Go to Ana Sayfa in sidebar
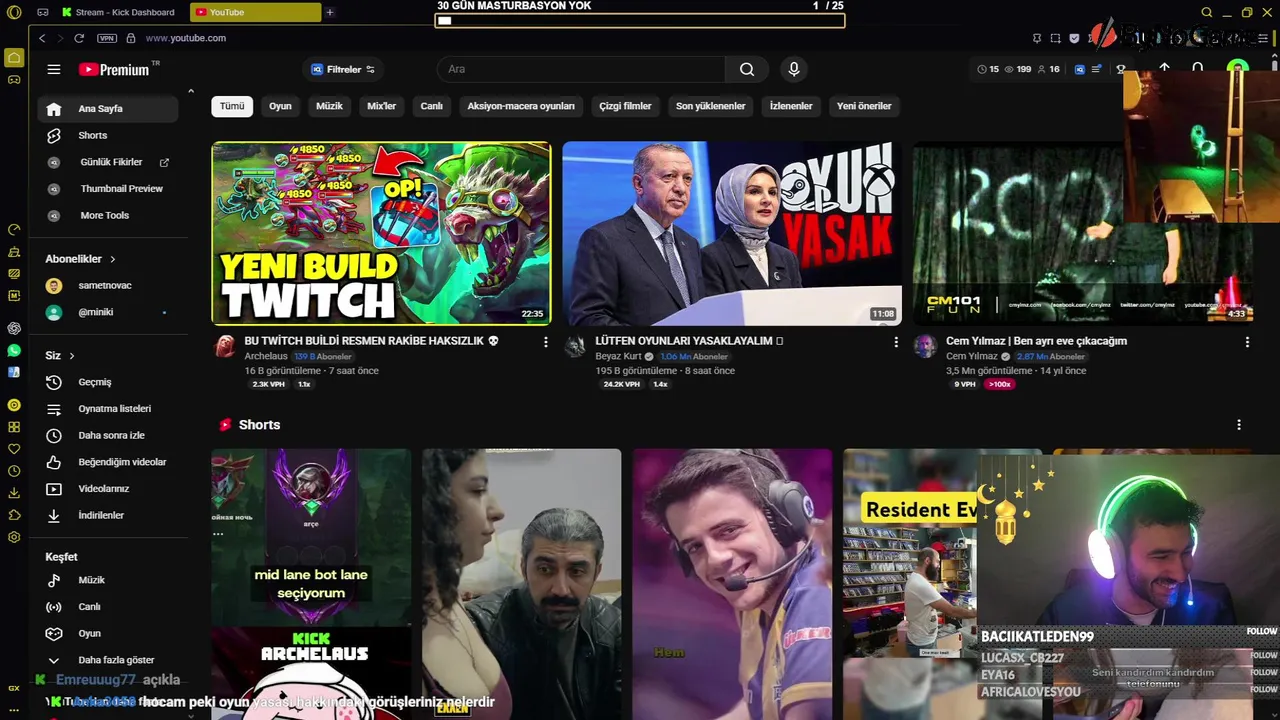This screenshot has height=720, width=1280. [108, 109]
